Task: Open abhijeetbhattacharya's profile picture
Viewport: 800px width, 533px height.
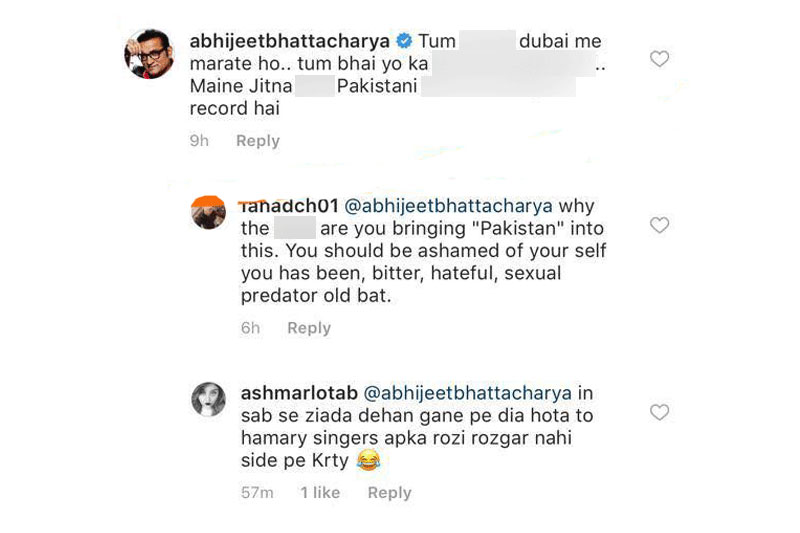Action: (x=150, y=53)
